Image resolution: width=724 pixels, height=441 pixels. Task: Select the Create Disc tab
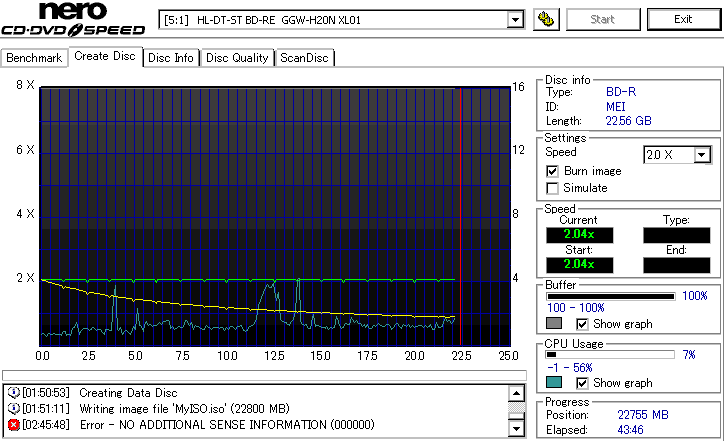pos(105,56)
